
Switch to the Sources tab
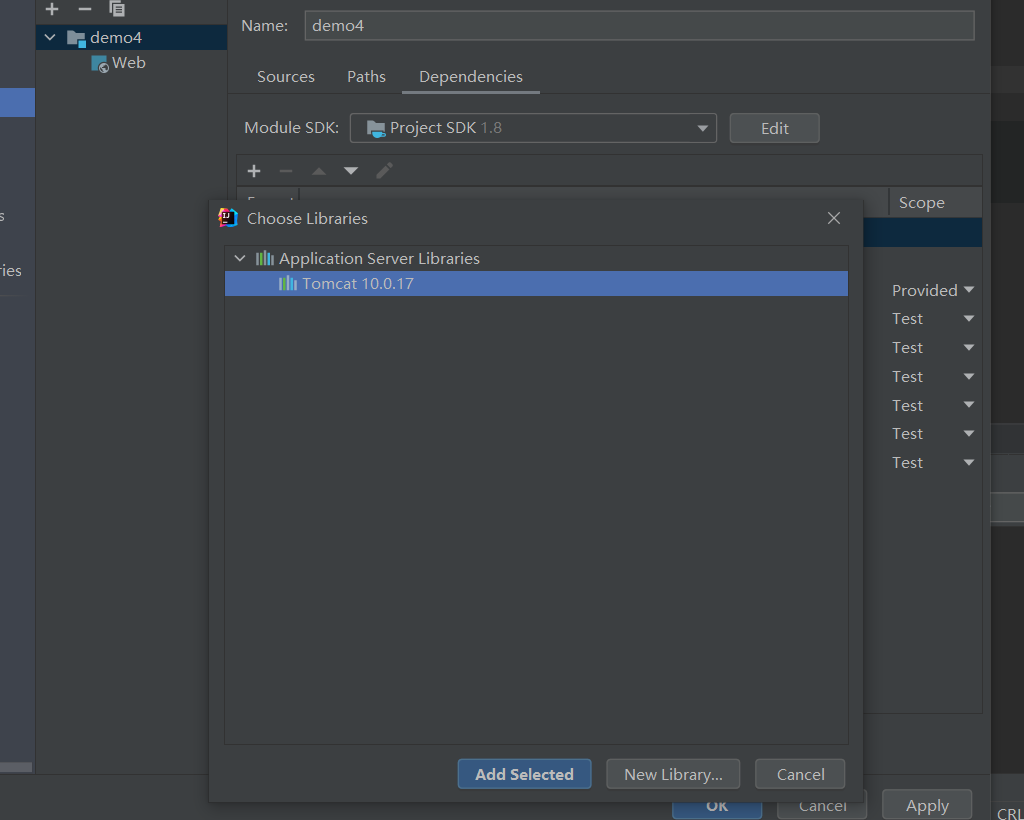click(x=286, y=76)
